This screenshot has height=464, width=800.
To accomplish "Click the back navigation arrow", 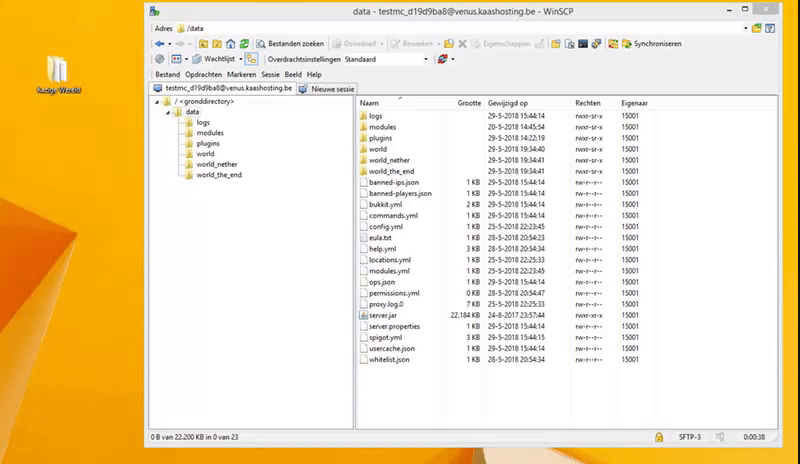I will click(160, 44).
